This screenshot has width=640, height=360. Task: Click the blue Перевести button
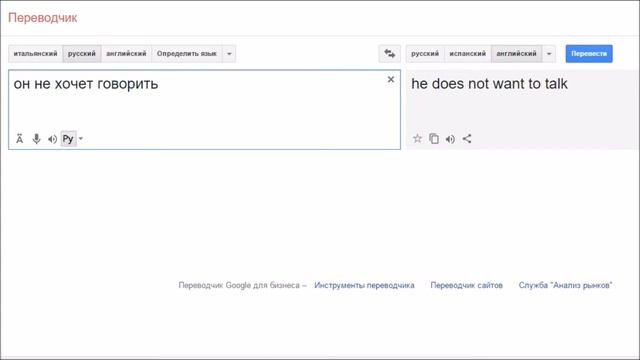point(589,53)
